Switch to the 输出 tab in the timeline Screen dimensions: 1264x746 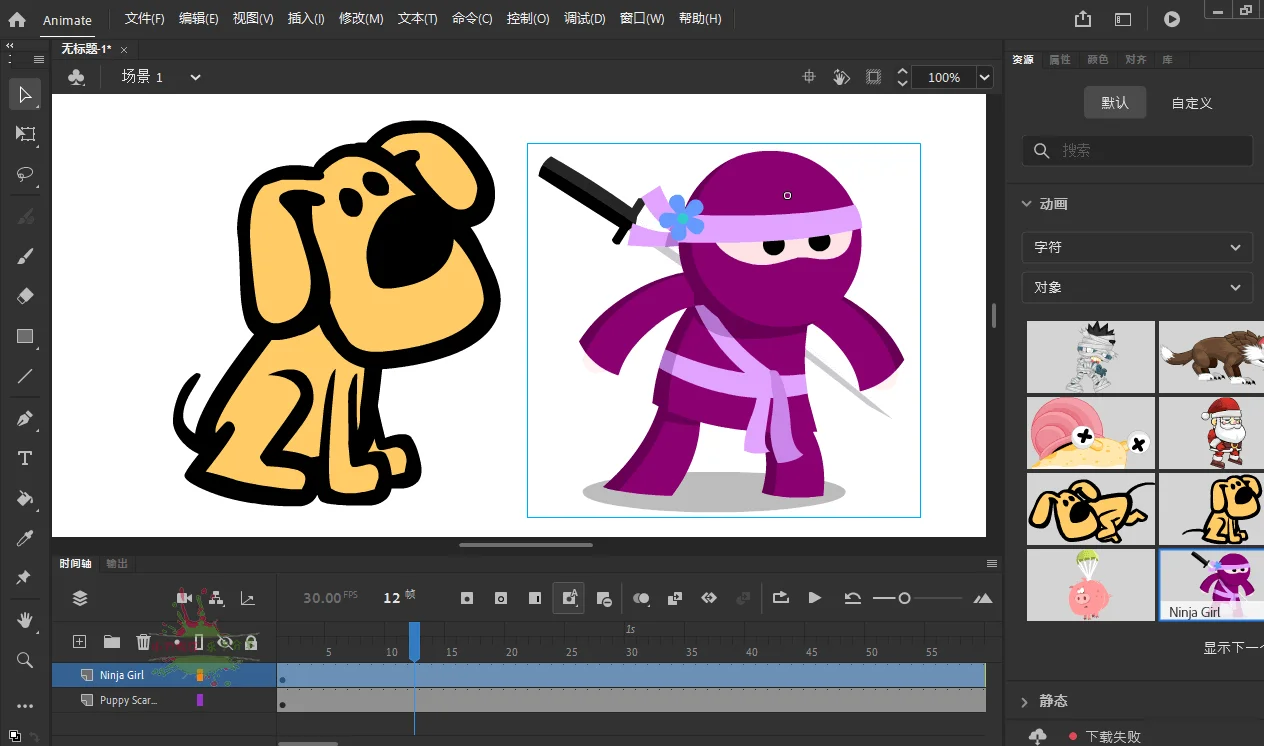(115, 562)
